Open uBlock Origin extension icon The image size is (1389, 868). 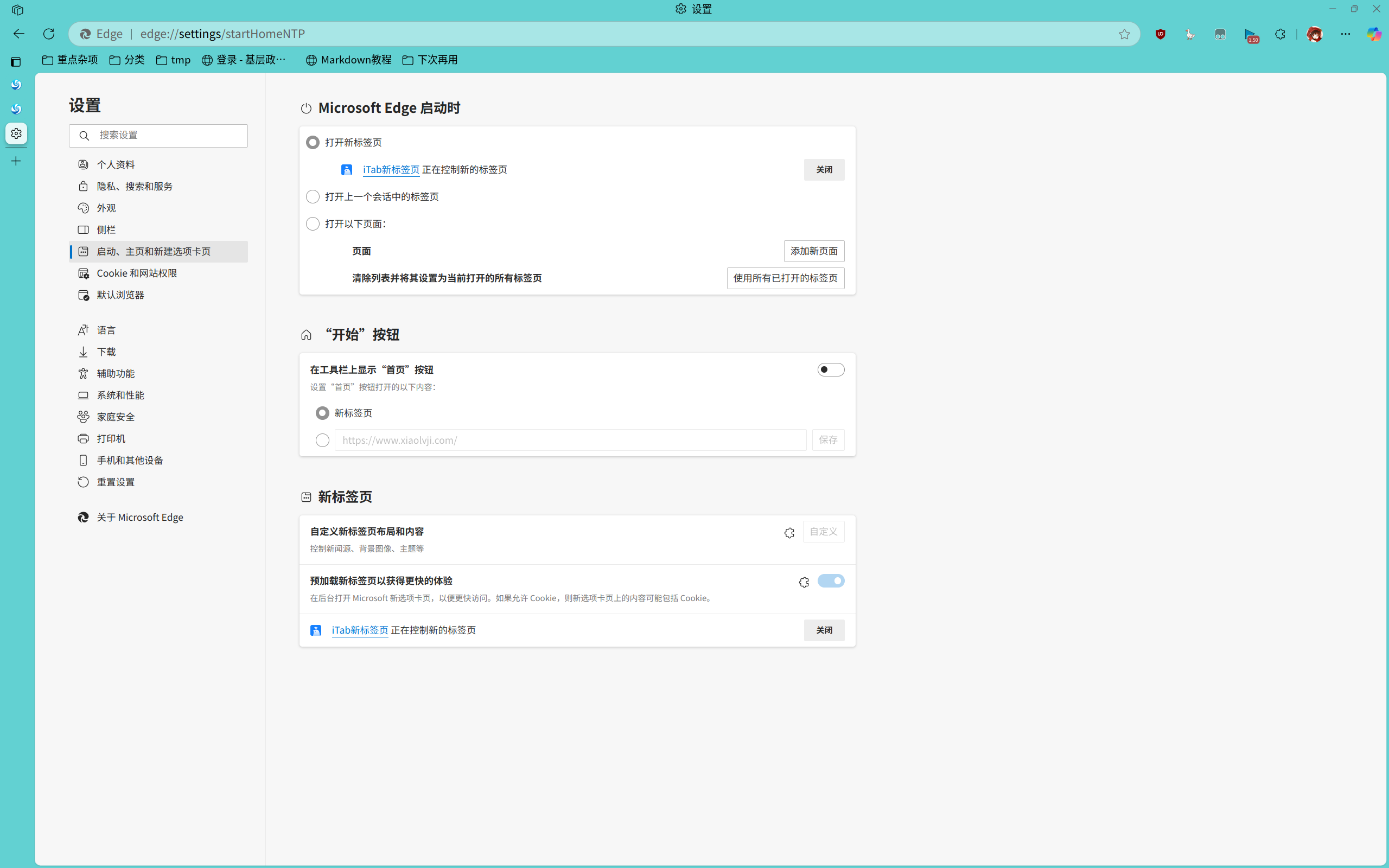pos(1161,34)
